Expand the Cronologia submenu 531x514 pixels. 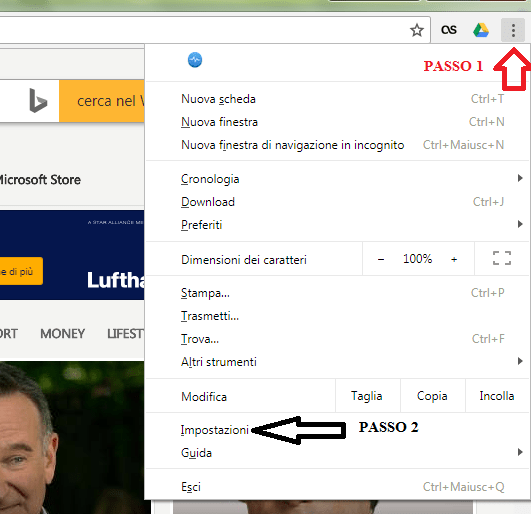pos(337,179)
